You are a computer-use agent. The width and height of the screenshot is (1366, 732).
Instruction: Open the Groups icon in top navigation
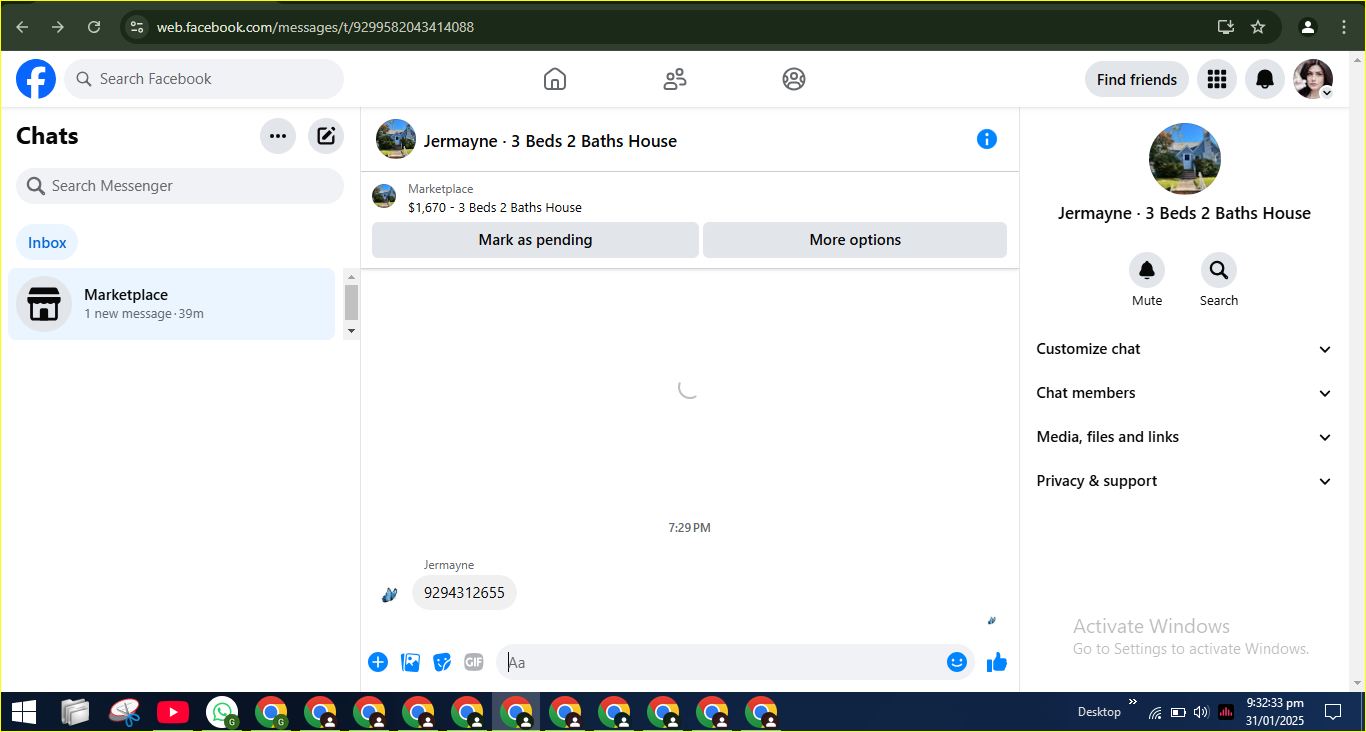tap(794, 79)
